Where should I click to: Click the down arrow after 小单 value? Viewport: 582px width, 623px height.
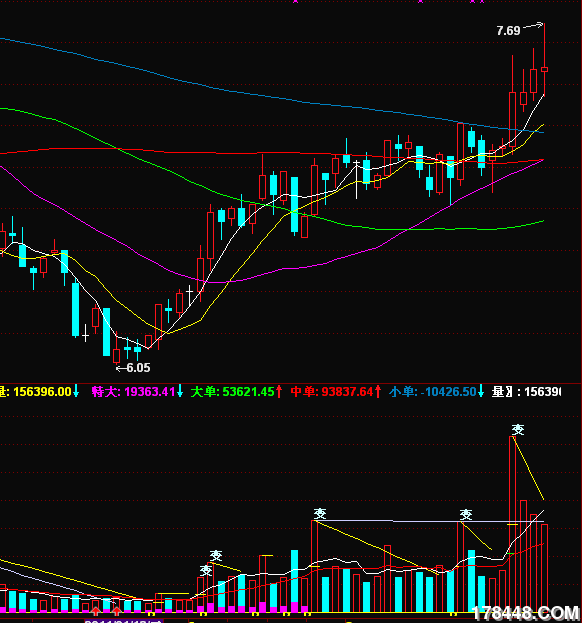click(x=481, y=391)
